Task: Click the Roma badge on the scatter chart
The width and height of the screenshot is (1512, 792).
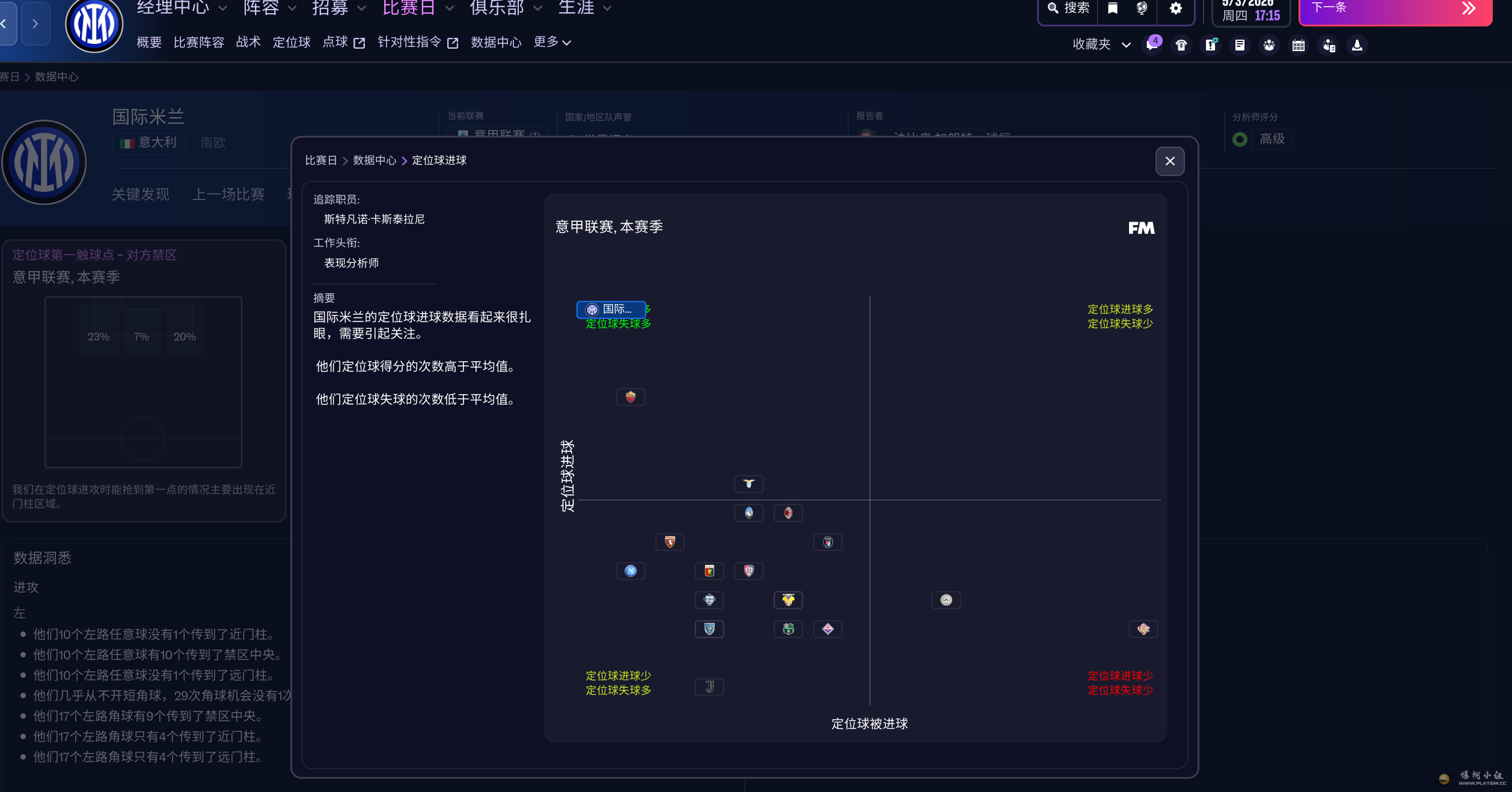Action: coord(630,397)
